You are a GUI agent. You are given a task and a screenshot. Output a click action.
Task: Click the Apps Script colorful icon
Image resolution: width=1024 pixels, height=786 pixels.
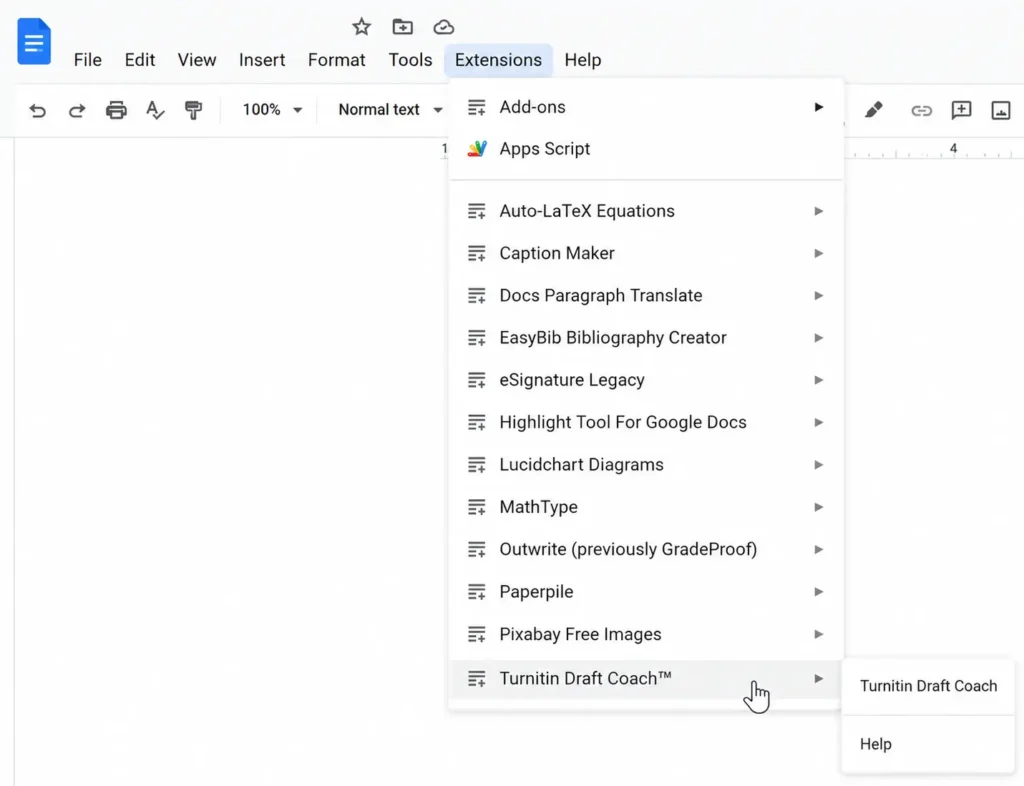pos(477,149)
